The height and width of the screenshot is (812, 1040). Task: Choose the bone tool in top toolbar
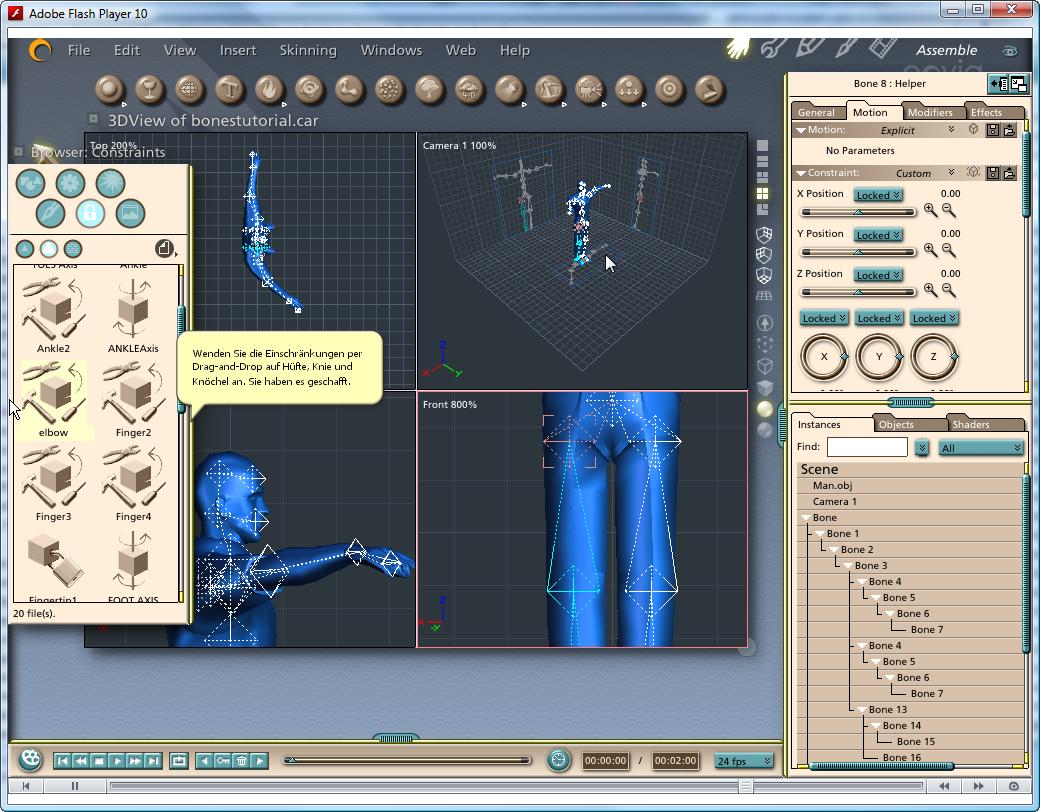click(x=350, y=90)
